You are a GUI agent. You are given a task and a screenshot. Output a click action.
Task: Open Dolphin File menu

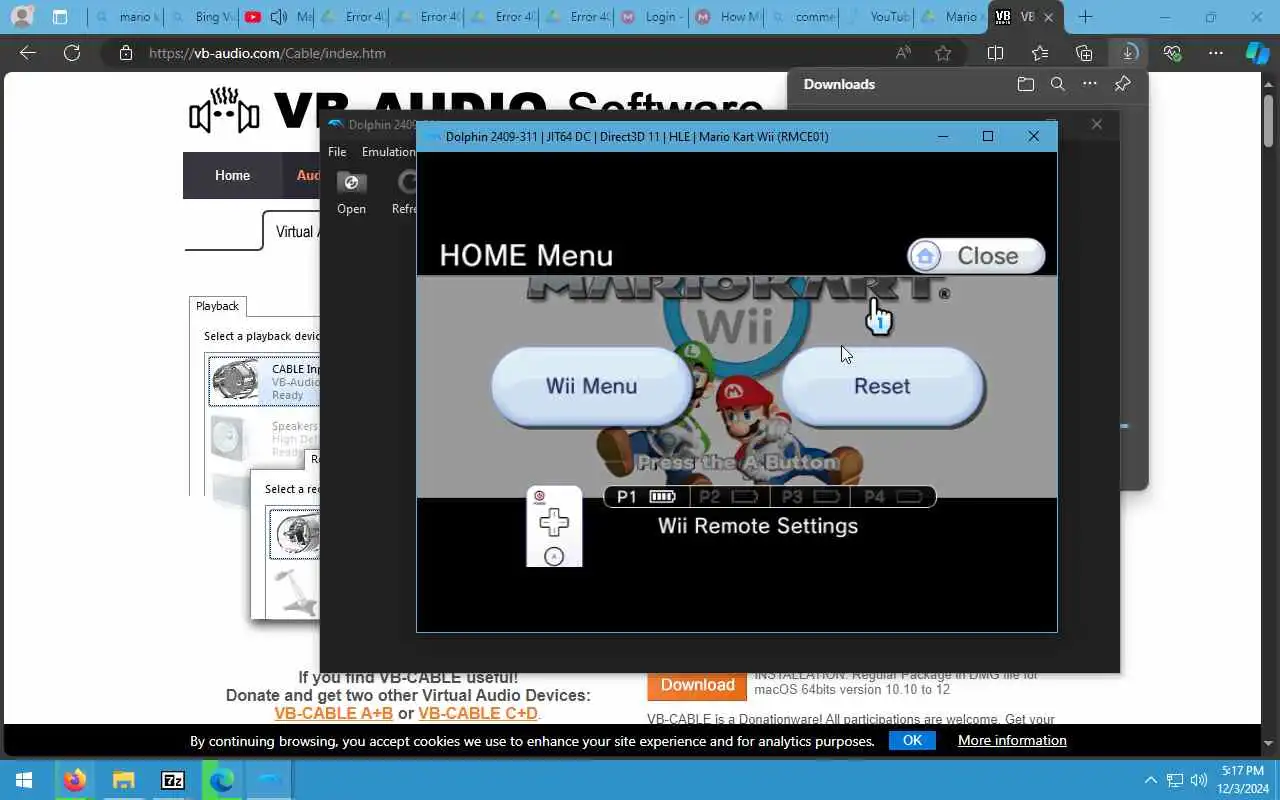coord(337,152)
